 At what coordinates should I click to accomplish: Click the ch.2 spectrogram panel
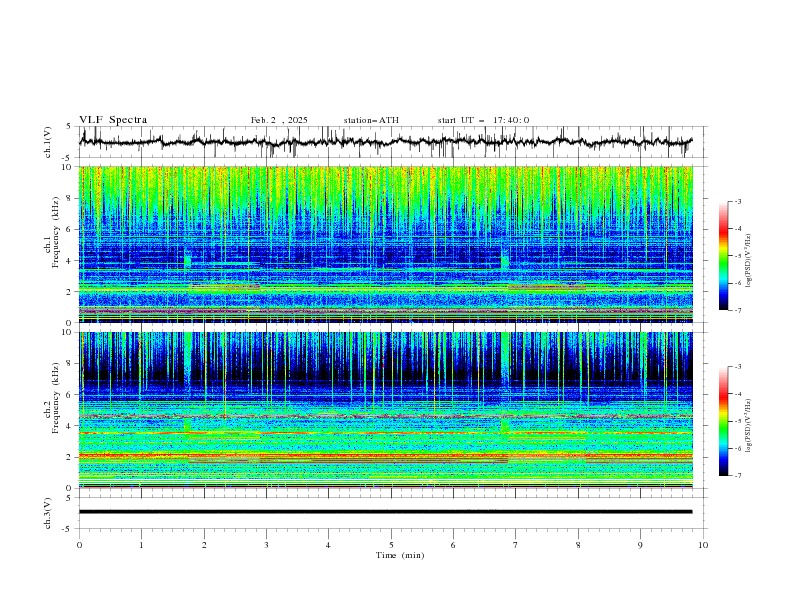point(386,410)
